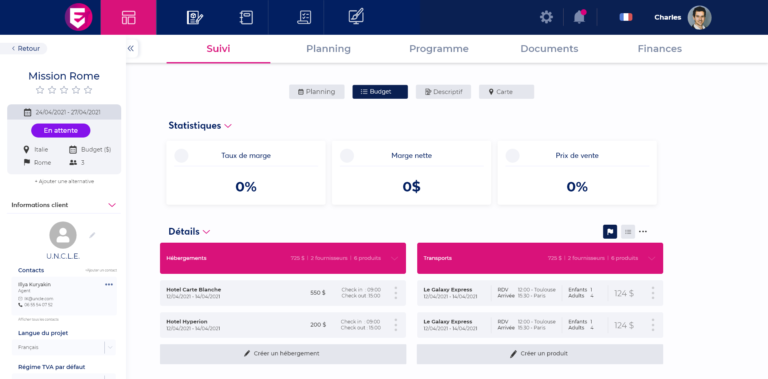The image size is (768, 379).
Task: Open Illya Kuryakin contact options menu
Action: click(109, 284)
